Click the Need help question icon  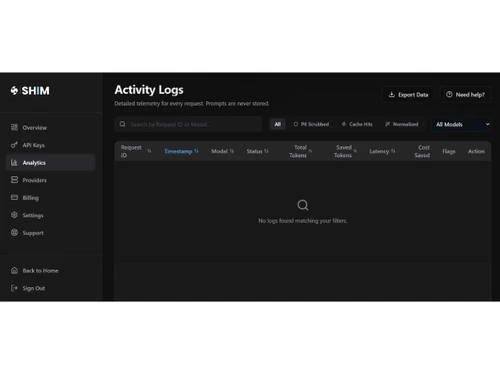[x=449, y=94]
